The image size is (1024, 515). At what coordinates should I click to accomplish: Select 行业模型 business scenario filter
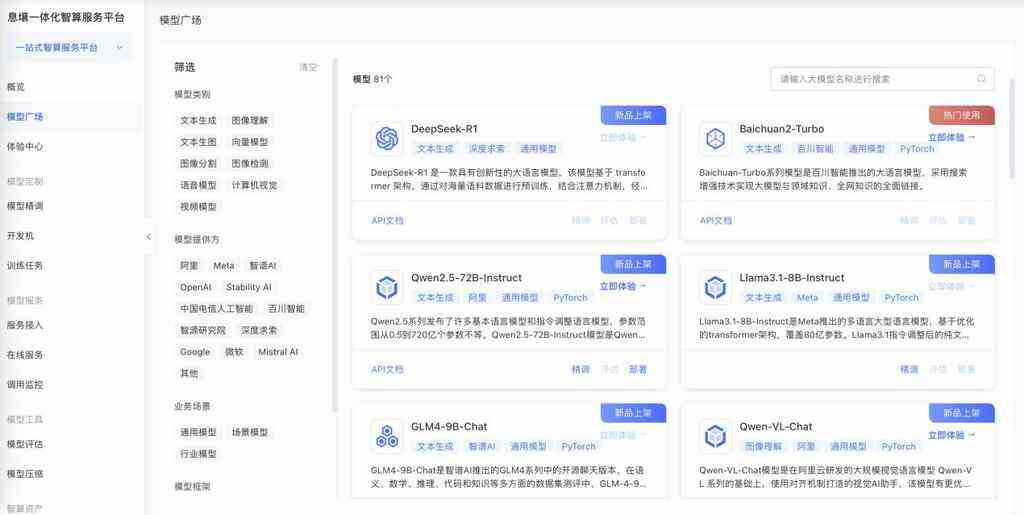(x=199, y=454)
